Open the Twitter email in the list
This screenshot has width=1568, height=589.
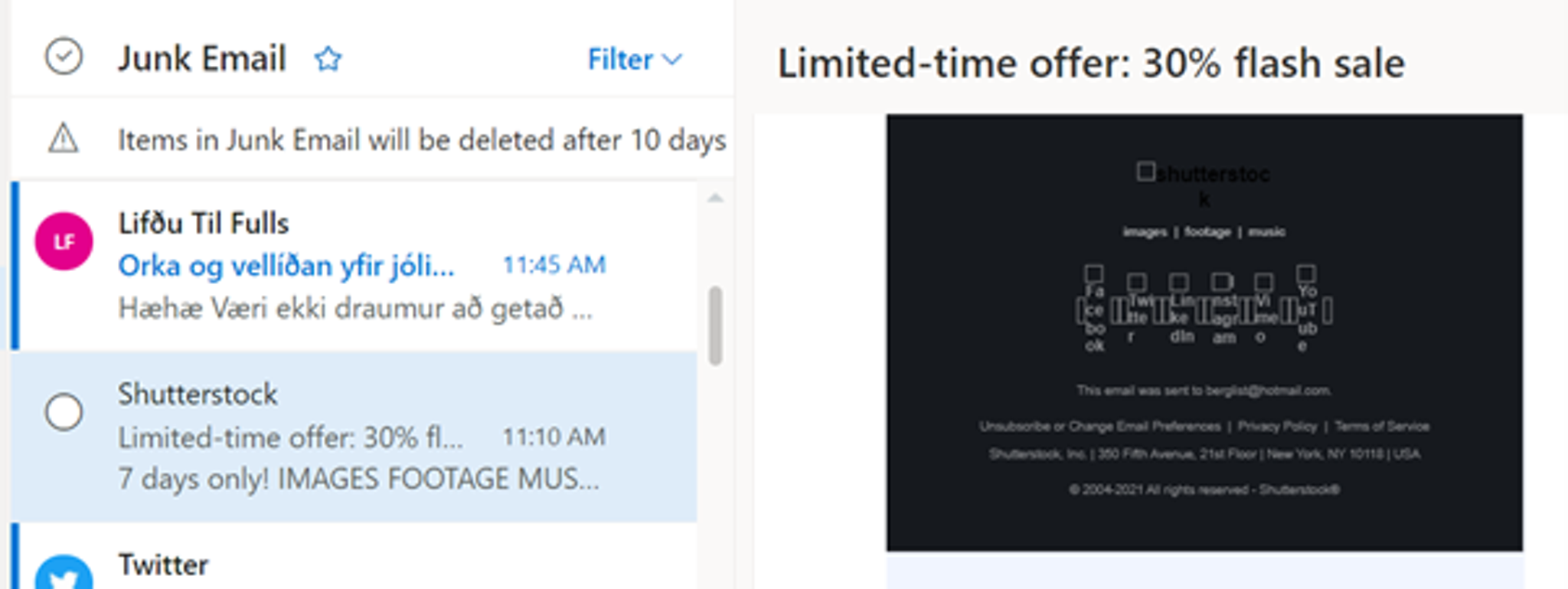point(358,557)
